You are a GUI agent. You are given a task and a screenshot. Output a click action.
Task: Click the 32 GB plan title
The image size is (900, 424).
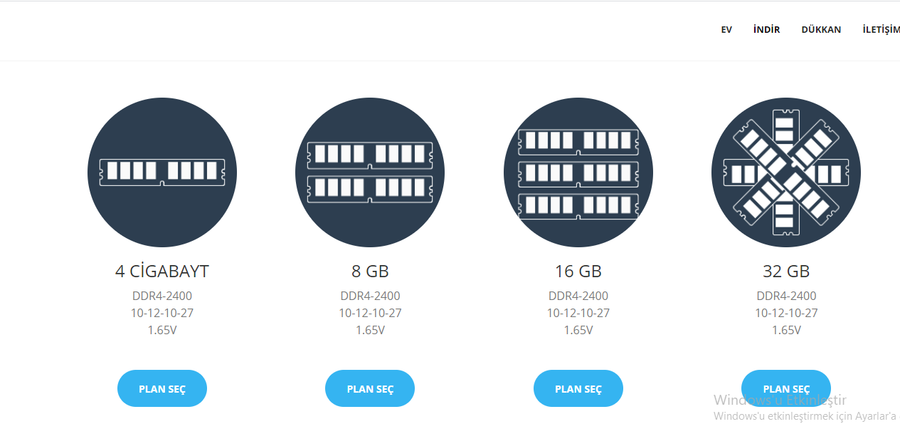click(786, 271)
